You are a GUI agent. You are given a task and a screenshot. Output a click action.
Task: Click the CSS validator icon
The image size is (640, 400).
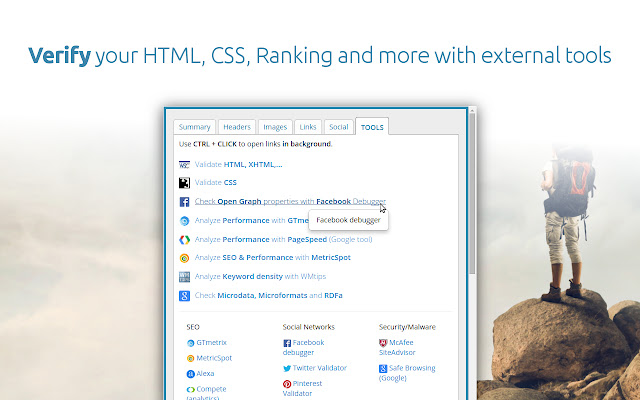click(x=184, y=183)
